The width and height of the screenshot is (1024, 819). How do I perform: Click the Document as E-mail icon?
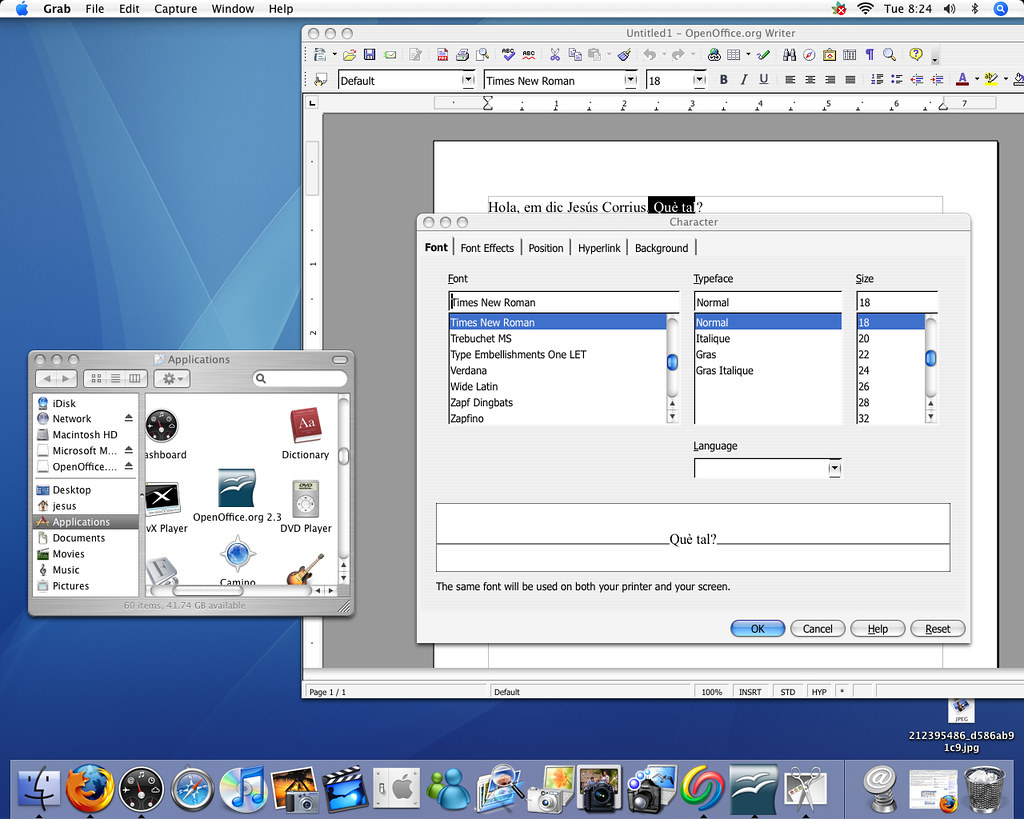390,55
